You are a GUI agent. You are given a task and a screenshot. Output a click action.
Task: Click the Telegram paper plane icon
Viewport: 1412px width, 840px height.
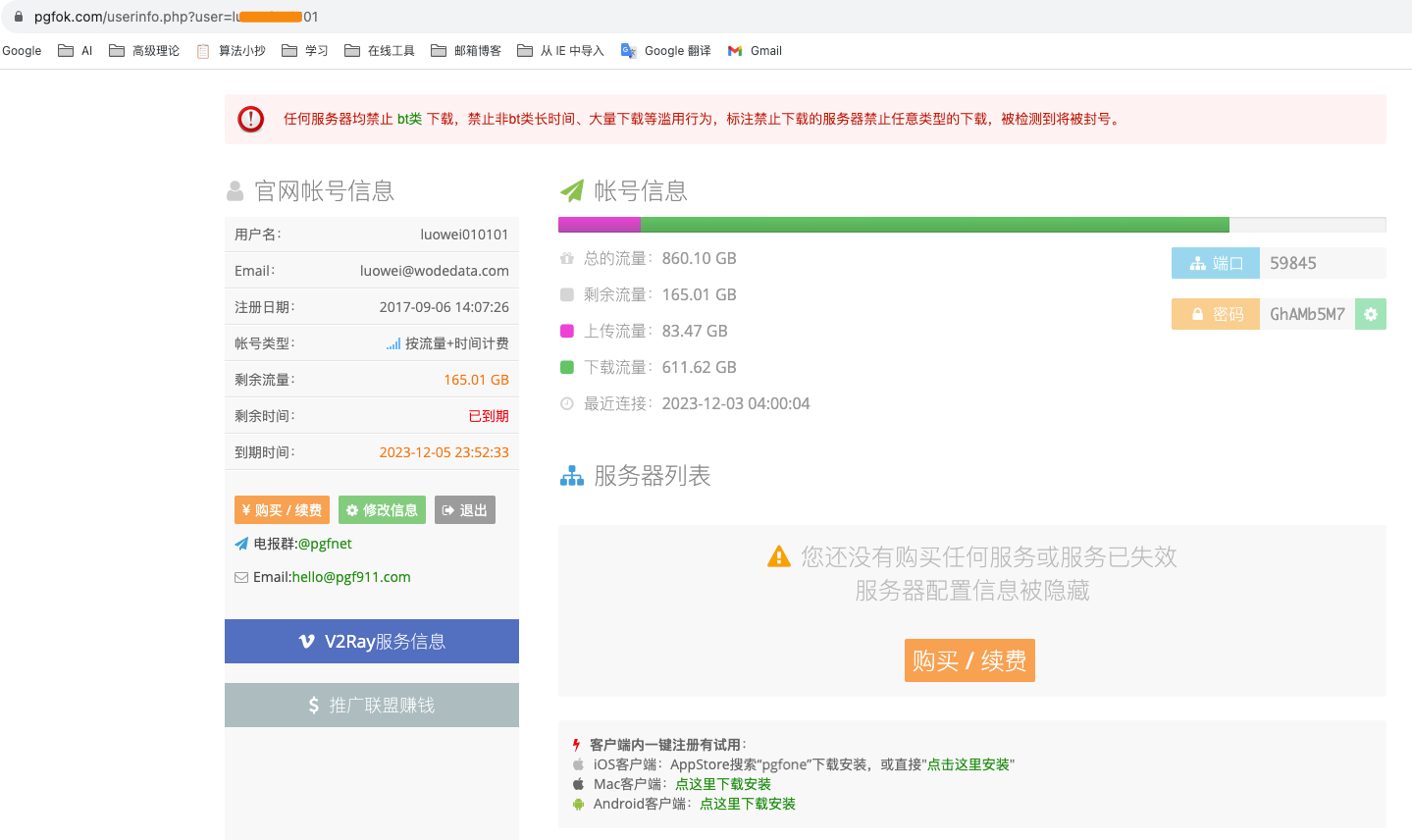coord(241,544)
